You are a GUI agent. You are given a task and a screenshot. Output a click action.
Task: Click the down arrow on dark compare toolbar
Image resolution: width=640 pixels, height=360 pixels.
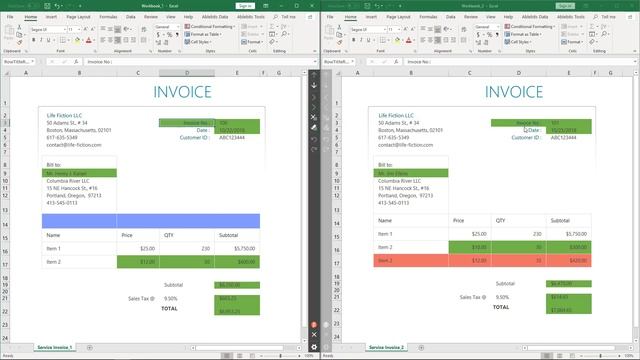(x=314, y=85)
